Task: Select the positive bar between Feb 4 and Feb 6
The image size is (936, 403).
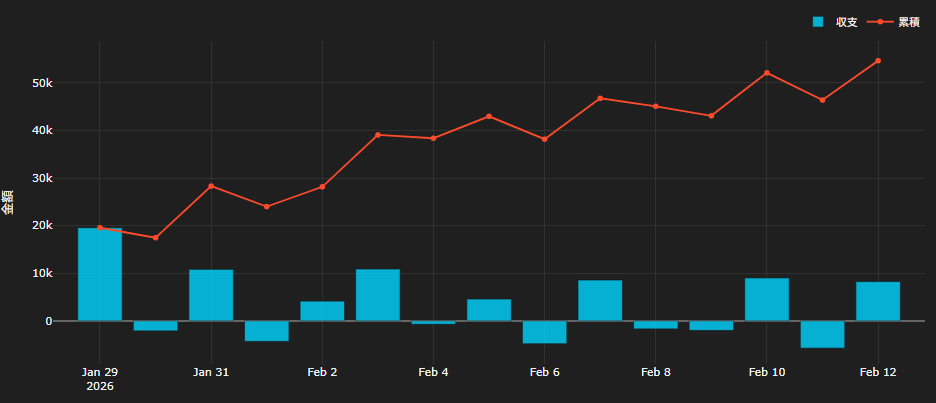Action: click(489, 310)
